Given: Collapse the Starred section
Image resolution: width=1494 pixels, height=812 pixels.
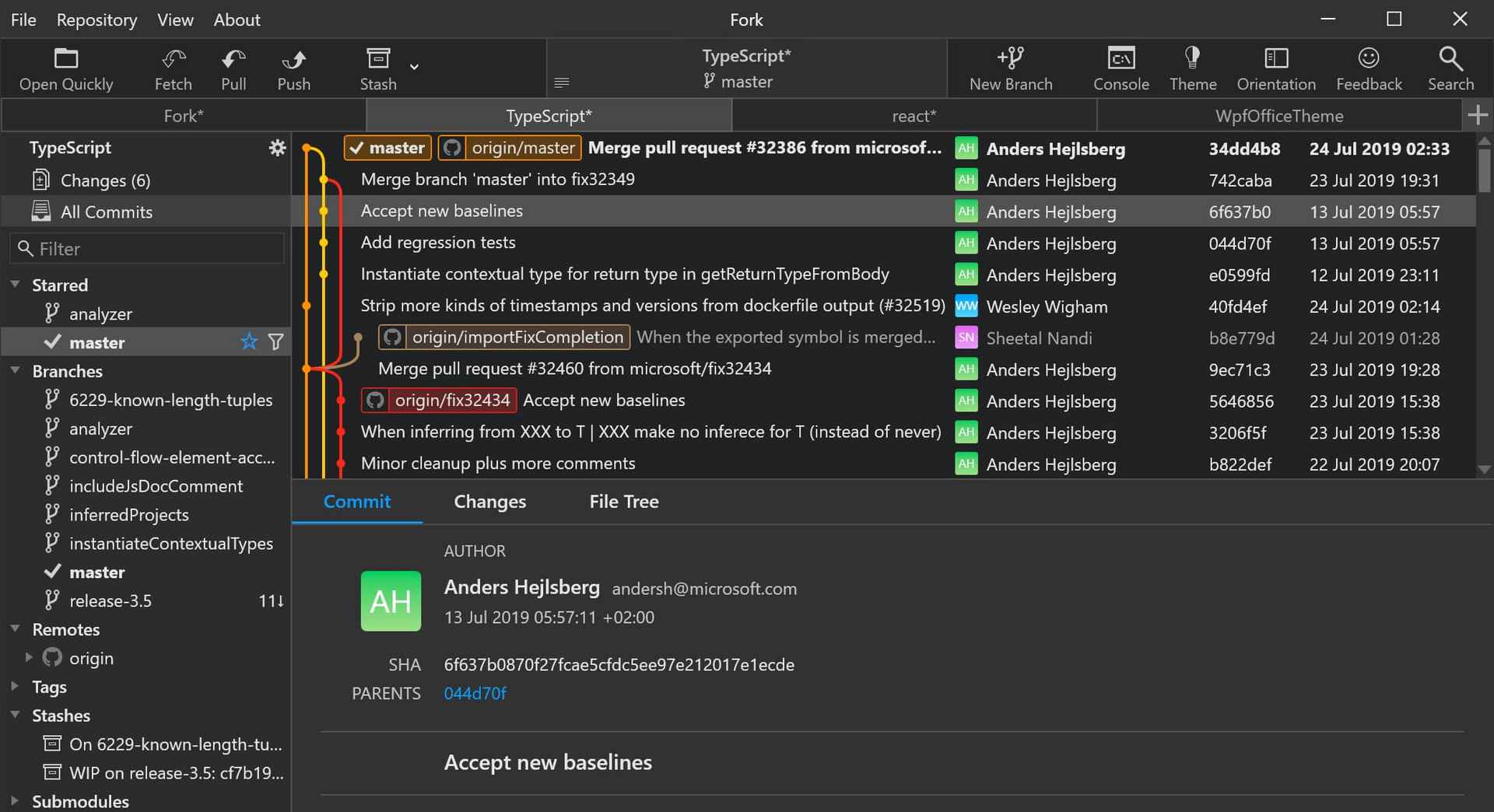Looking at the screenshot, I should (15, 284).
